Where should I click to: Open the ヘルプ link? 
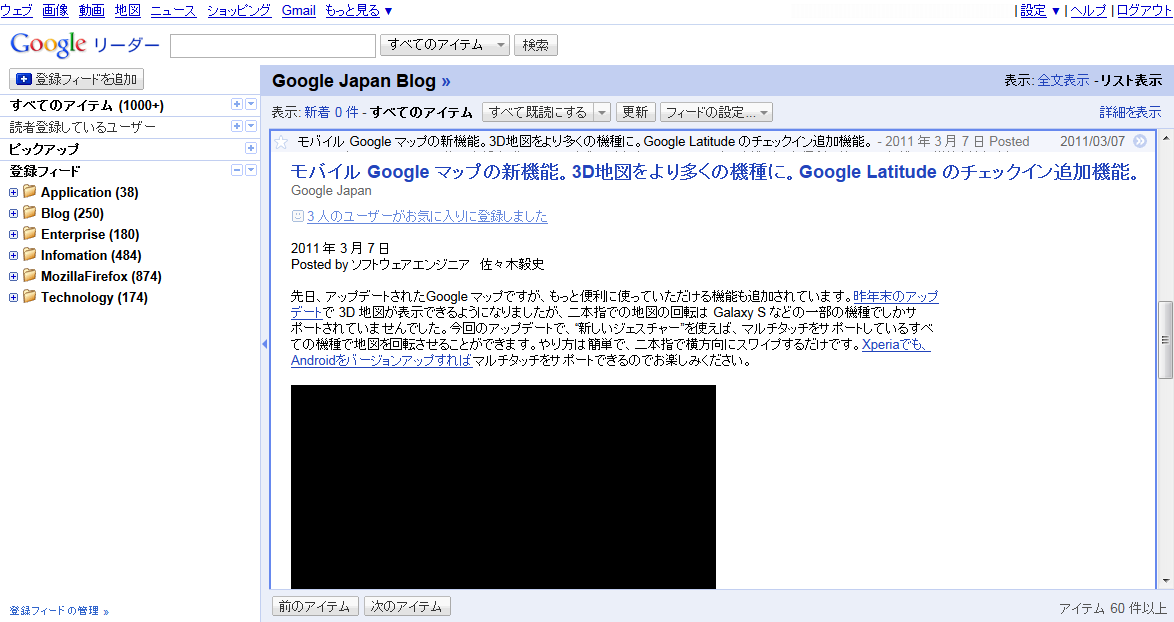coord(1089,10)
